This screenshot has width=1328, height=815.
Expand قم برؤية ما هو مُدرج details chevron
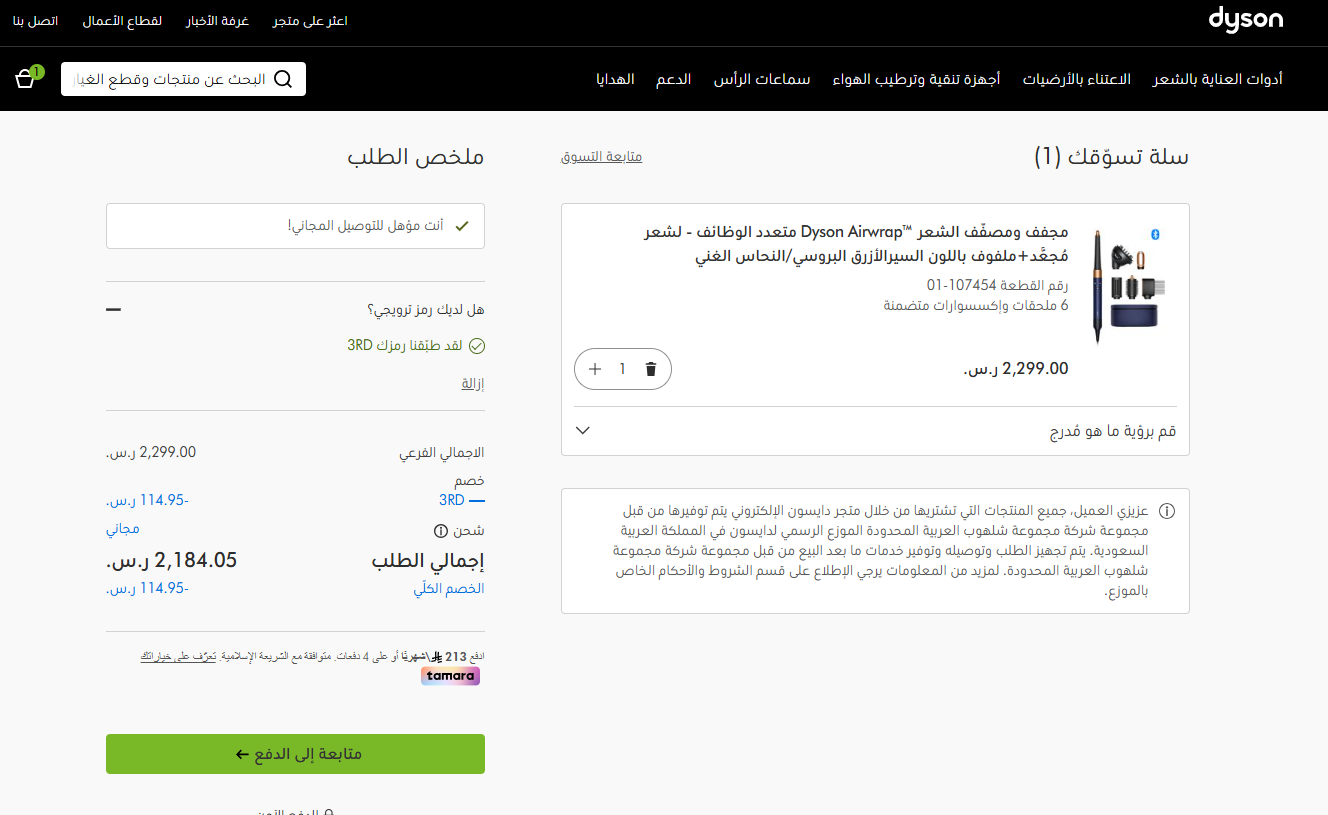582,429
